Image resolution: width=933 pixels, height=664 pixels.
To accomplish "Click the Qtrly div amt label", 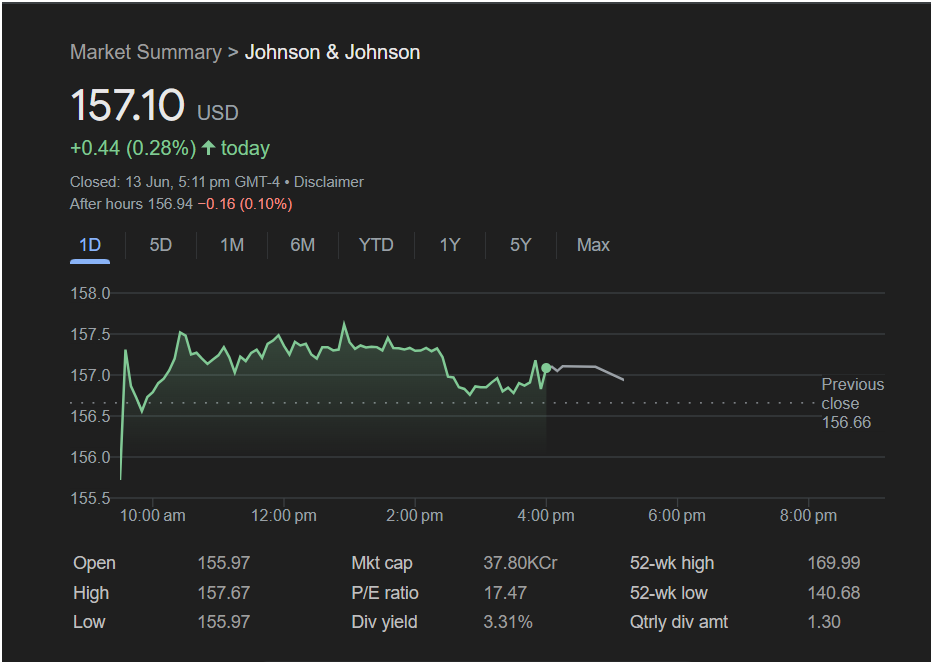I will coord(679,622).
